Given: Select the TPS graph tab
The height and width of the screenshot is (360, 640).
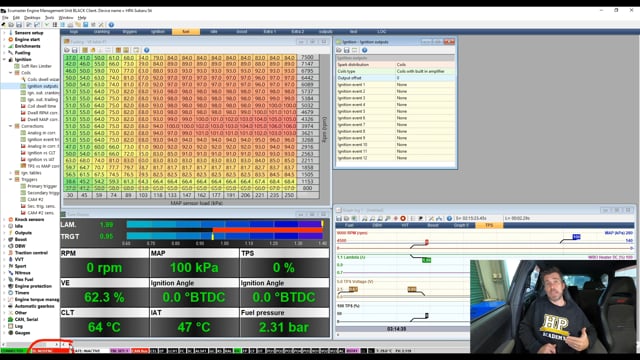Looking at the screenshot, I should point(489,225).
